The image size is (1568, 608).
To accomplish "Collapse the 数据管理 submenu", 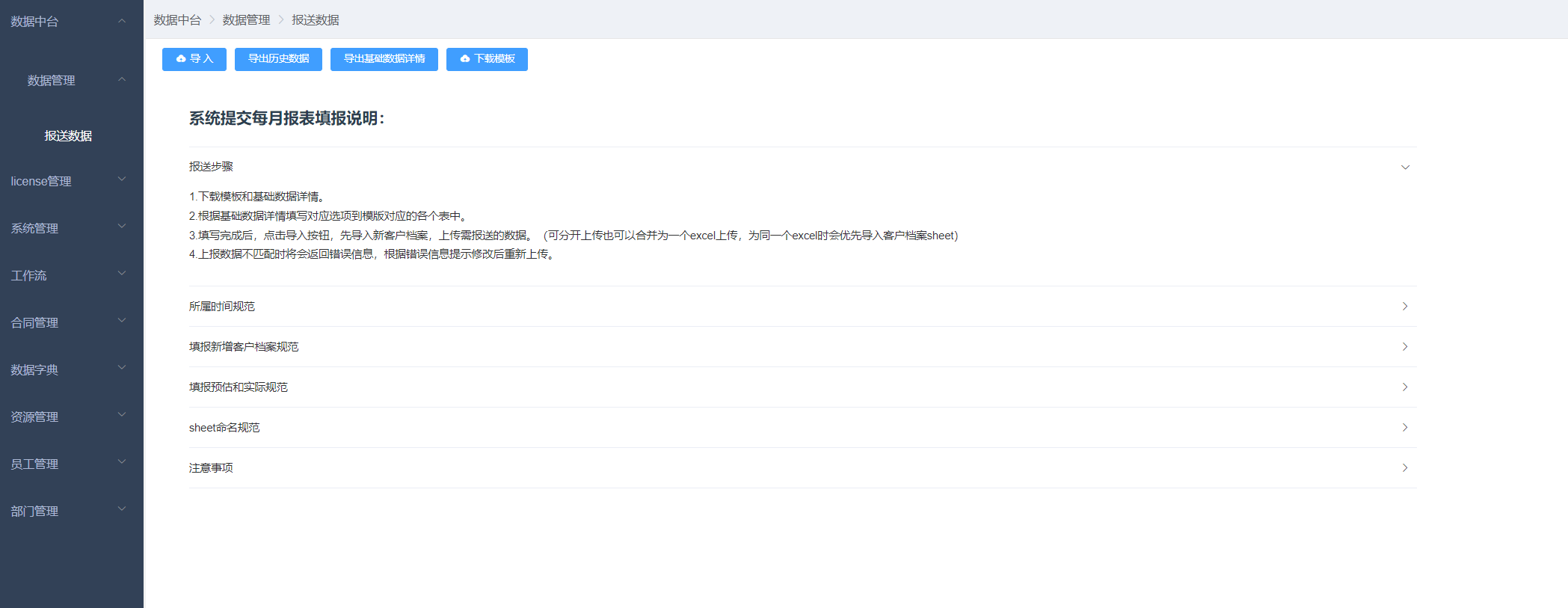I will click(72, 80).
